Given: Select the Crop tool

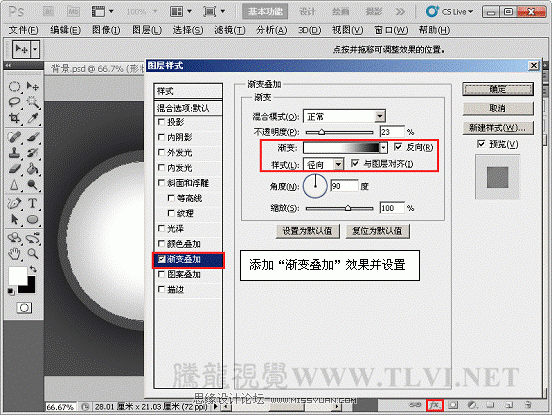Looking at the screenshot, I should [14, 118].
